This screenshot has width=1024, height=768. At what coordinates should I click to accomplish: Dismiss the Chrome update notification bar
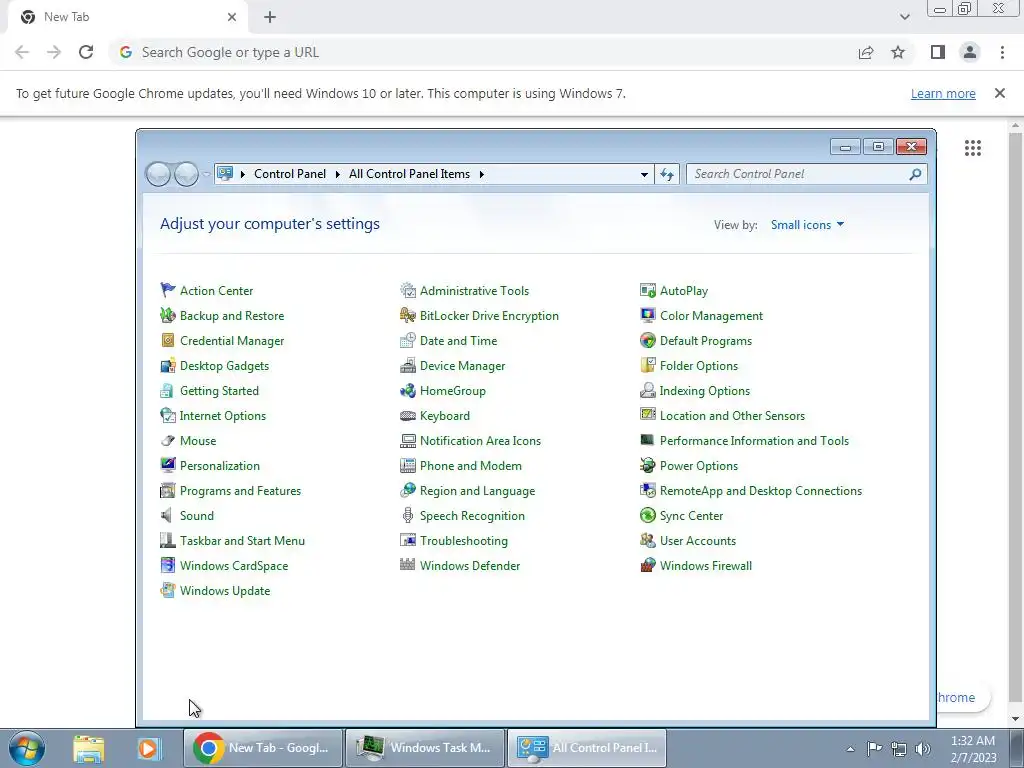click(1000, 93)
